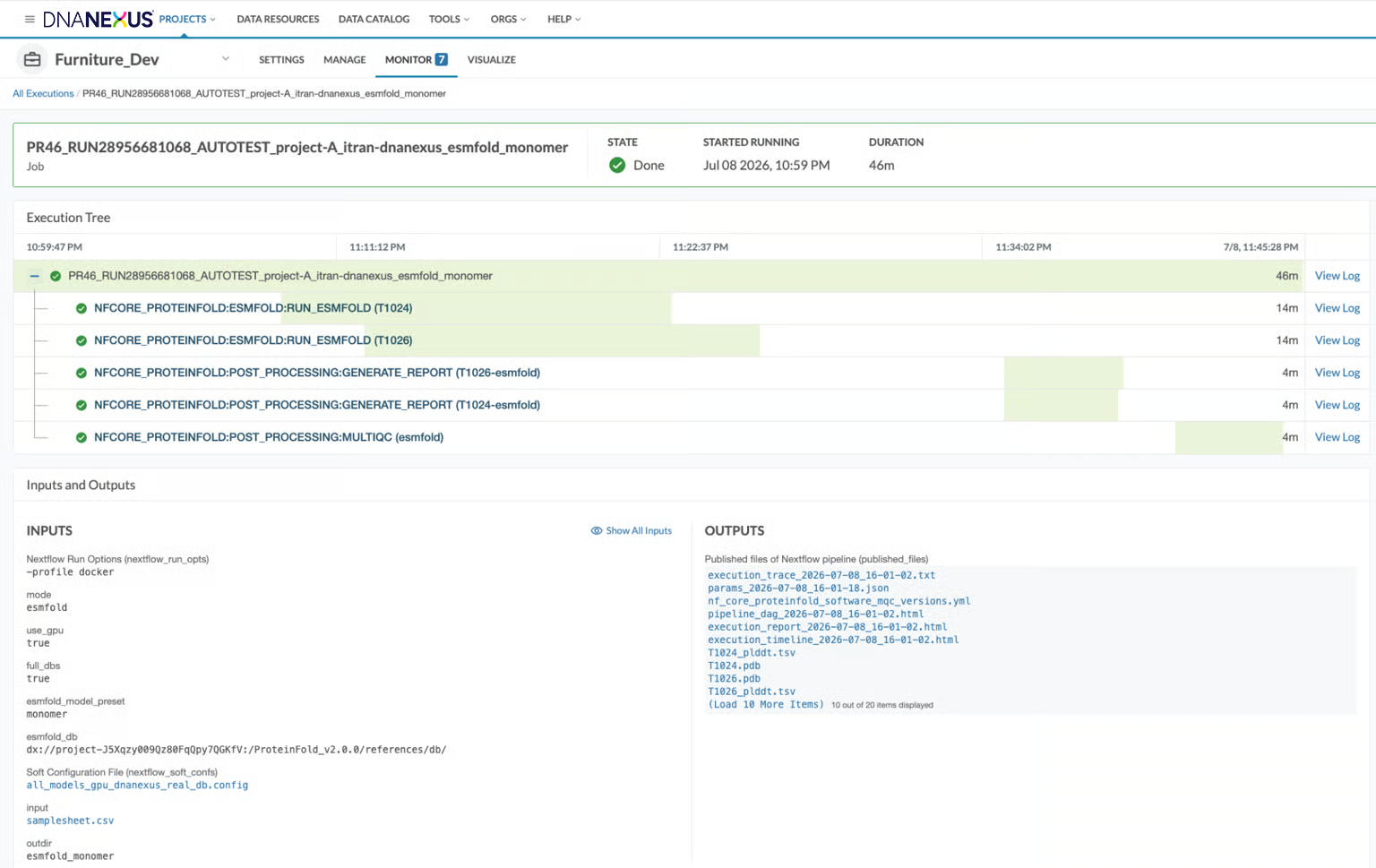Open the Tools dropdown menu

tap(449, 19)
